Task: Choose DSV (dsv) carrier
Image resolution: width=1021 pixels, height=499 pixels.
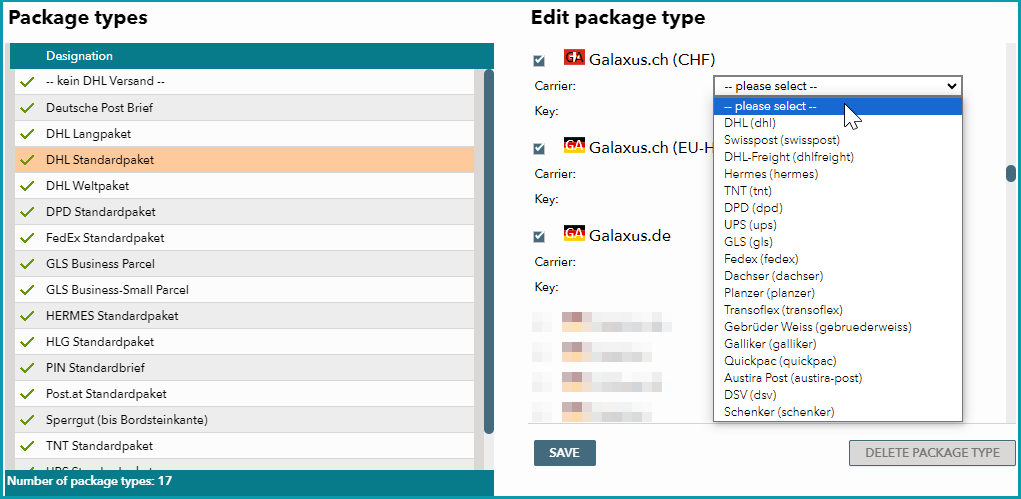Action: pos(837,395)
